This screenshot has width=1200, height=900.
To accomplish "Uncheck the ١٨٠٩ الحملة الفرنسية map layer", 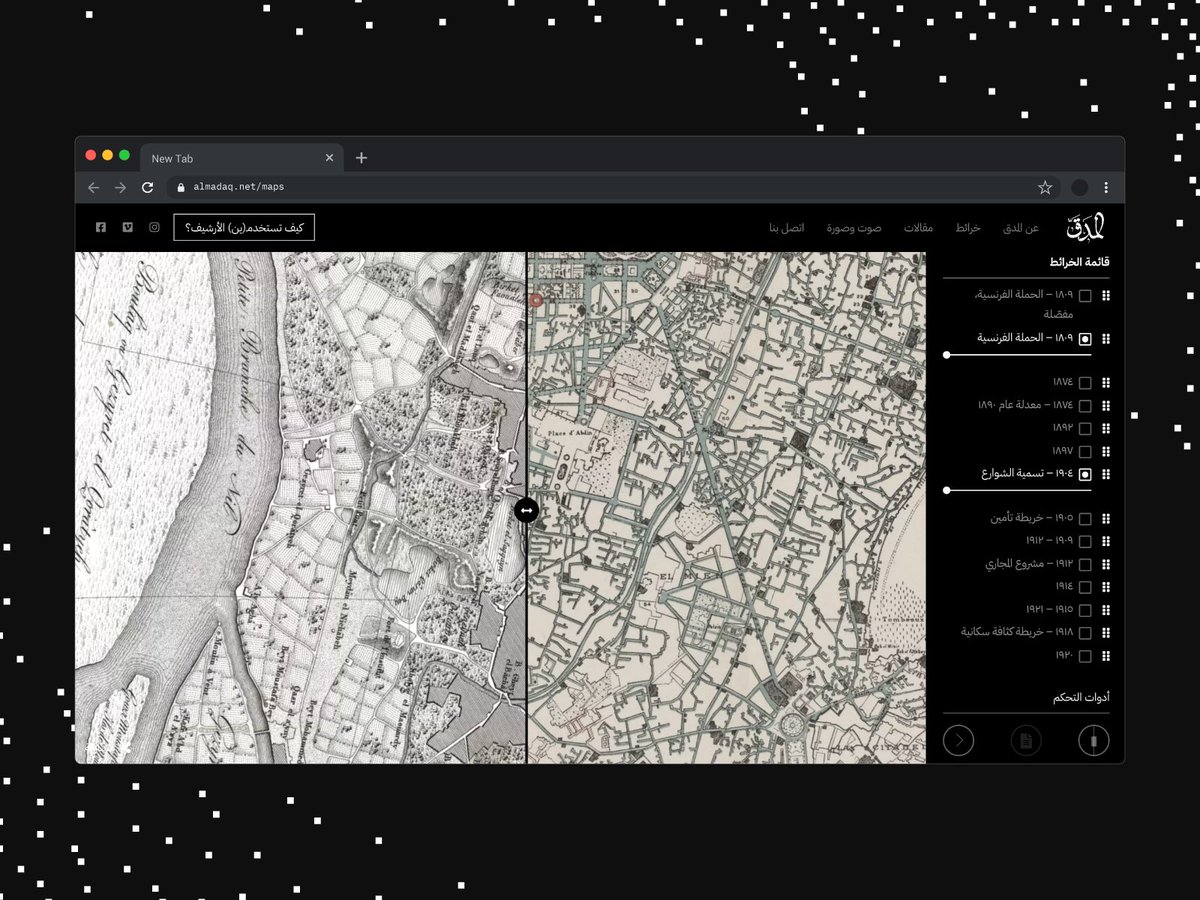I will (1085, 339).
